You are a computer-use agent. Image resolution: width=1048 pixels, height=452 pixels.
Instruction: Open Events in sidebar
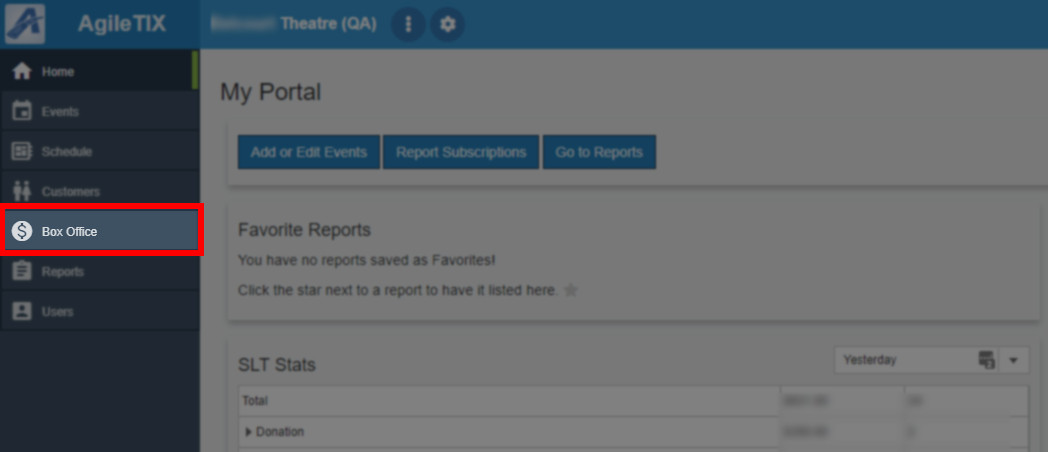(x=100, y=112)
